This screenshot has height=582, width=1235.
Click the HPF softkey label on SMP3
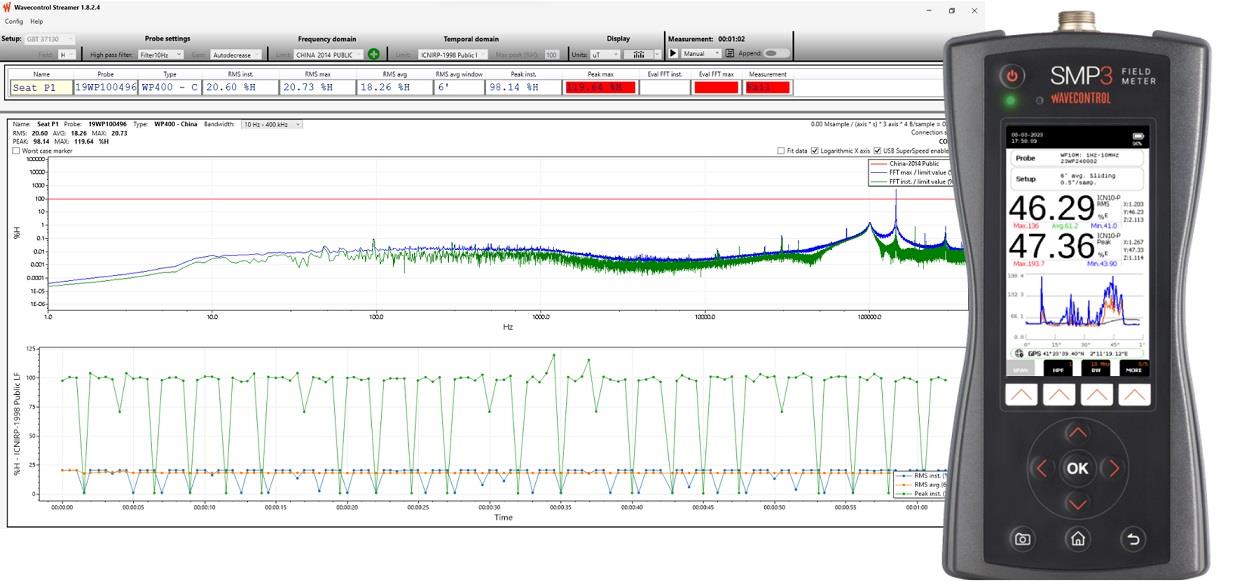[x=1058, y=368]
